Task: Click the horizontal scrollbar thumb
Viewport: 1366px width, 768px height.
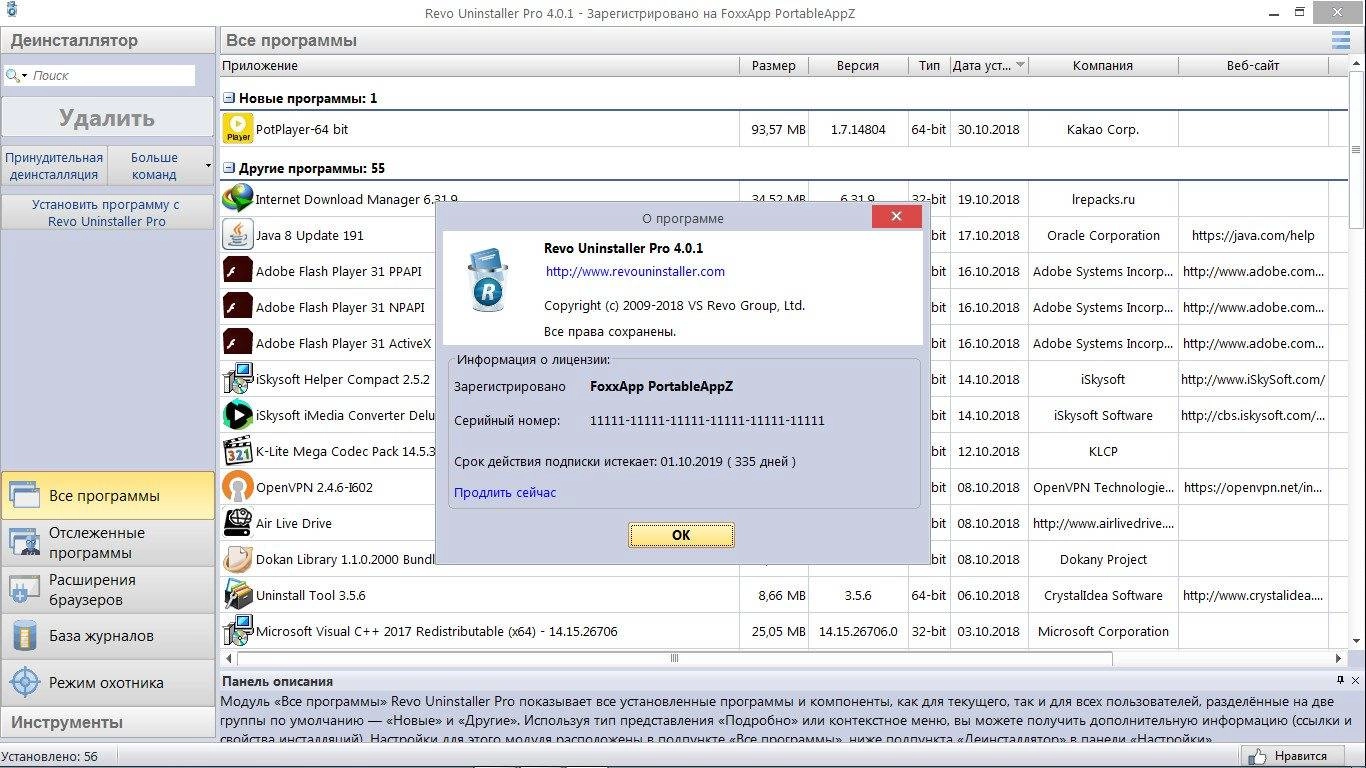Action: tap(674, 658)
